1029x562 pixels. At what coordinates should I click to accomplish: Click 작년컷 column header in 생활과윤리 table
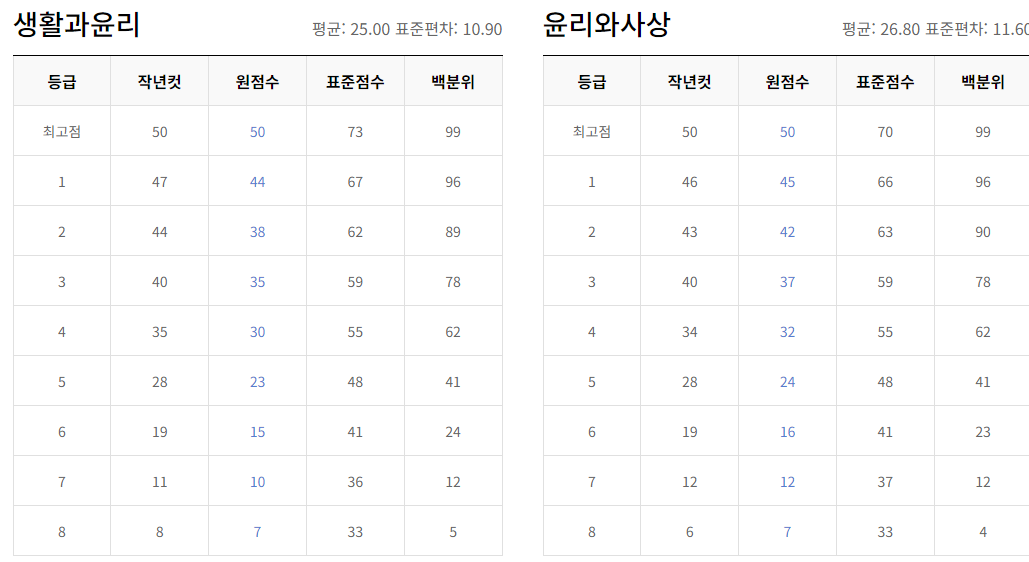159,81
